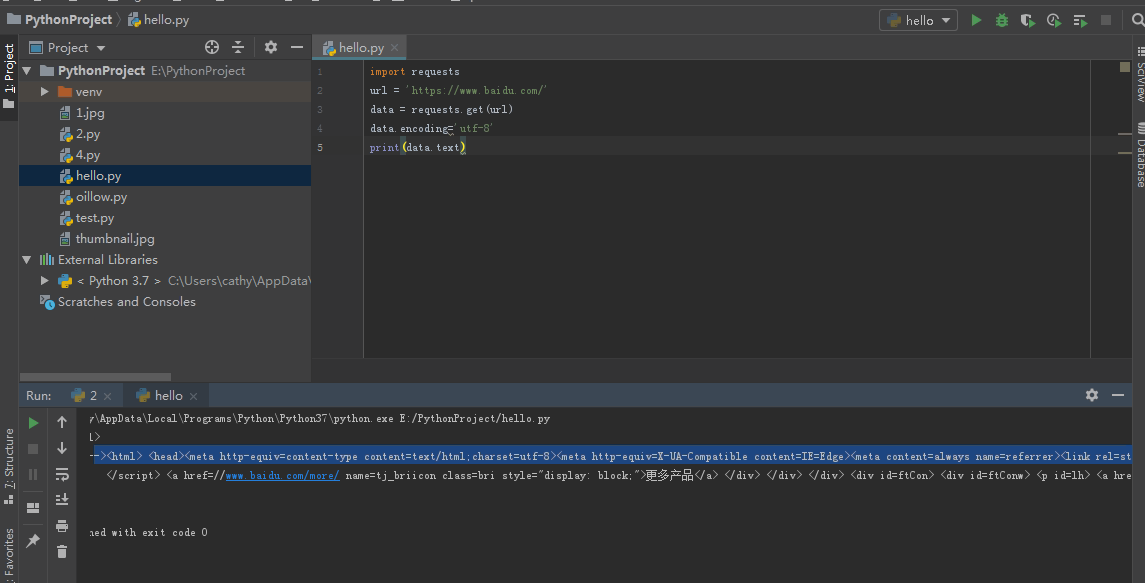
Task: Click the Project panel horizontal scrollbar
Action: (96, 377)
